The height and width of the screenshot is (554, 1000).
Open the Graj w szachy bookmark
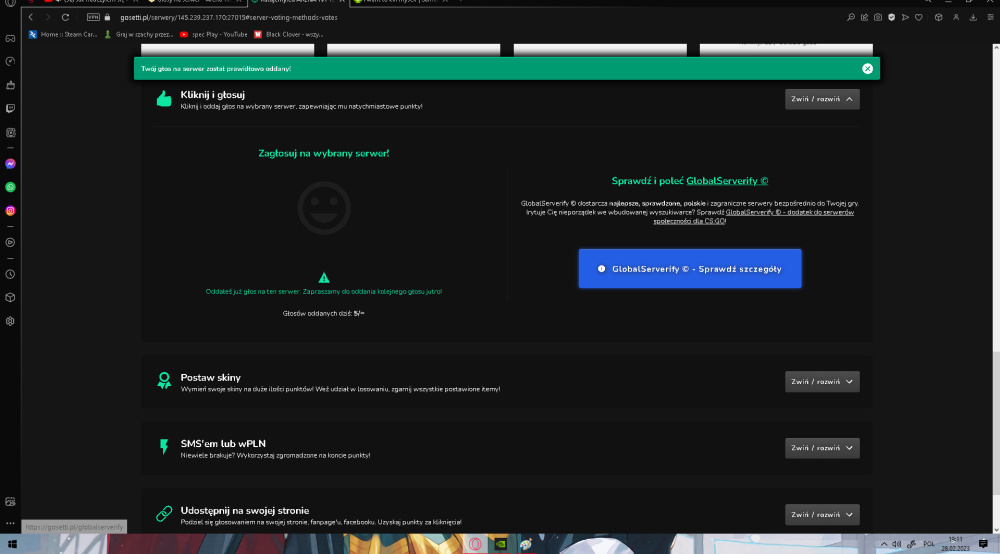pyautogui.click(x=138, y=34)
